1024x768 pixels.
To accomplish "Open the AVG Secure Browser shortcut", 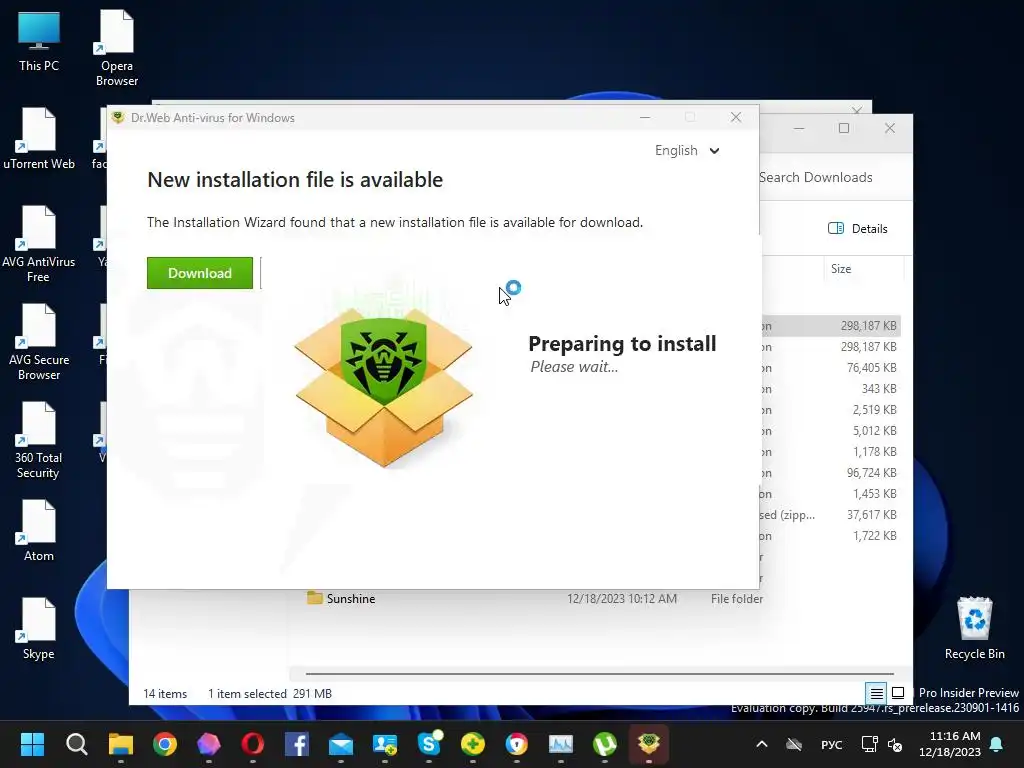I will 39,342.
